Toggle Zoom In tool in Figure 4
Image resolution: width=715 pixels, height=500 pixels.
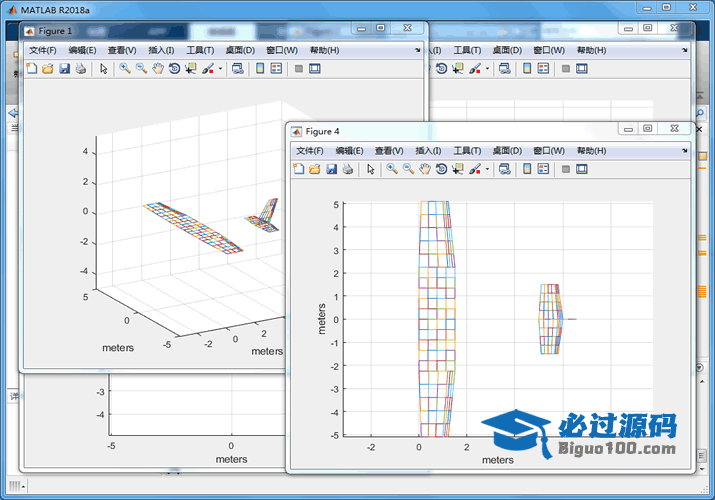pos(392,169)
